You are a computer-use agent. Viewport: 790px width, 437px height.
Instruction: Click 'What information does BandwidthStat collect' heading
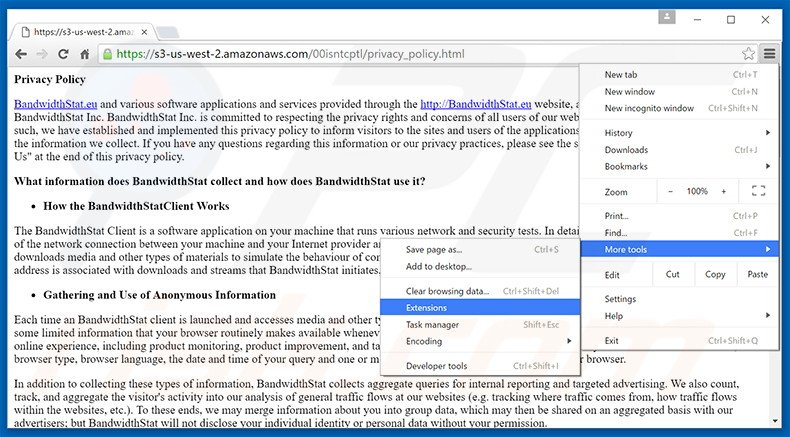pyautogui.click(x=220, y=181)
